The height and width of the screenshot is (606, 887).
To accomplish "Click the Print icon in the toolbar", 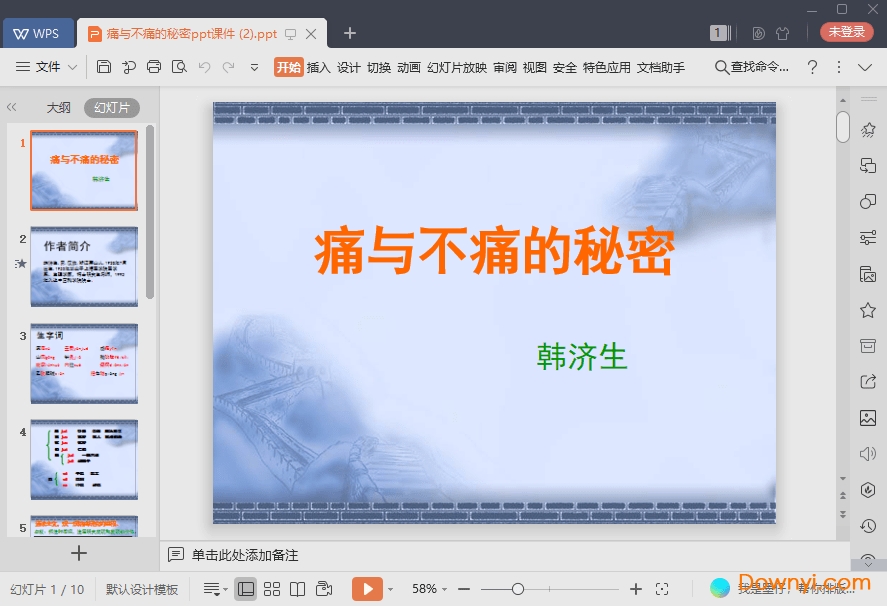I will [x=155, y=67].
